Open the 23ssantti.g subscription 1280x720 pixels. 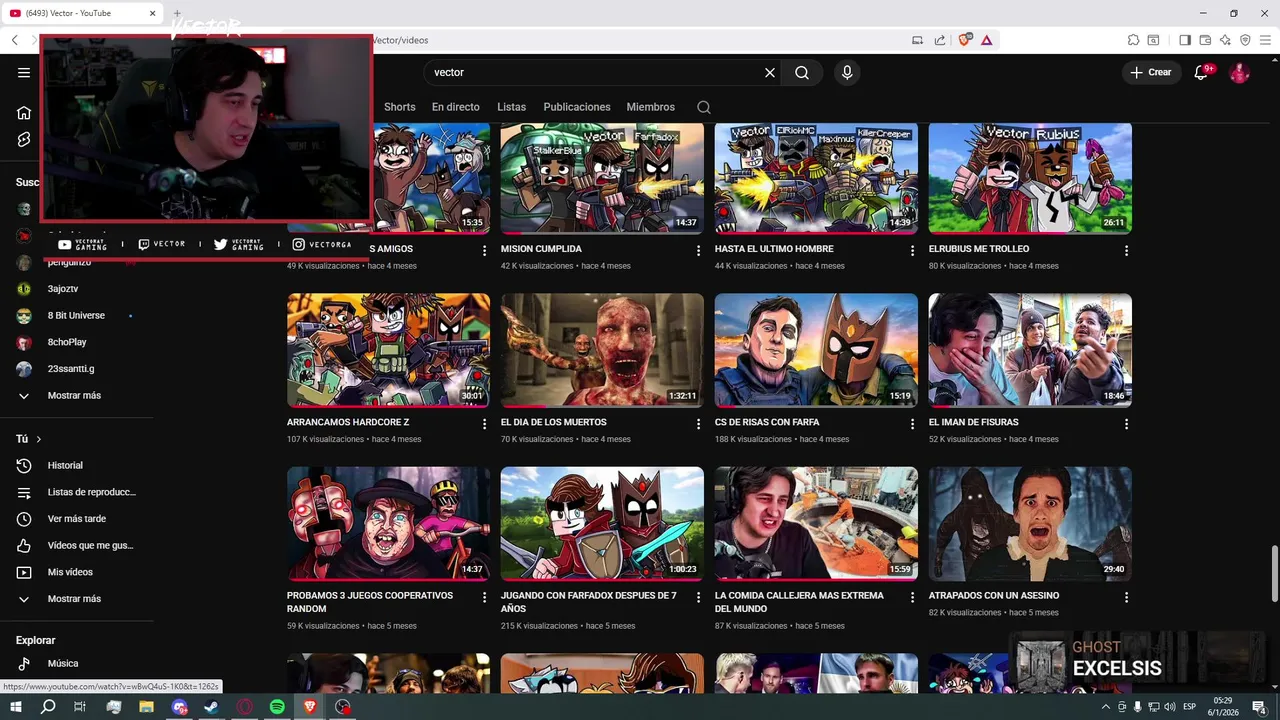pyautogui.click(x=70, y=369)
